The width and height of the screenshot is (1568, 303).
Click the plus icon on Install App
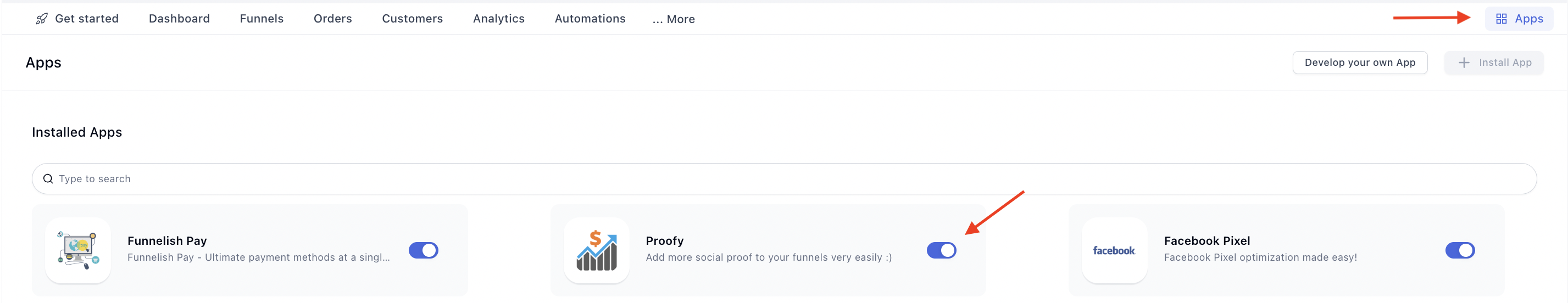coord(1464,63)
